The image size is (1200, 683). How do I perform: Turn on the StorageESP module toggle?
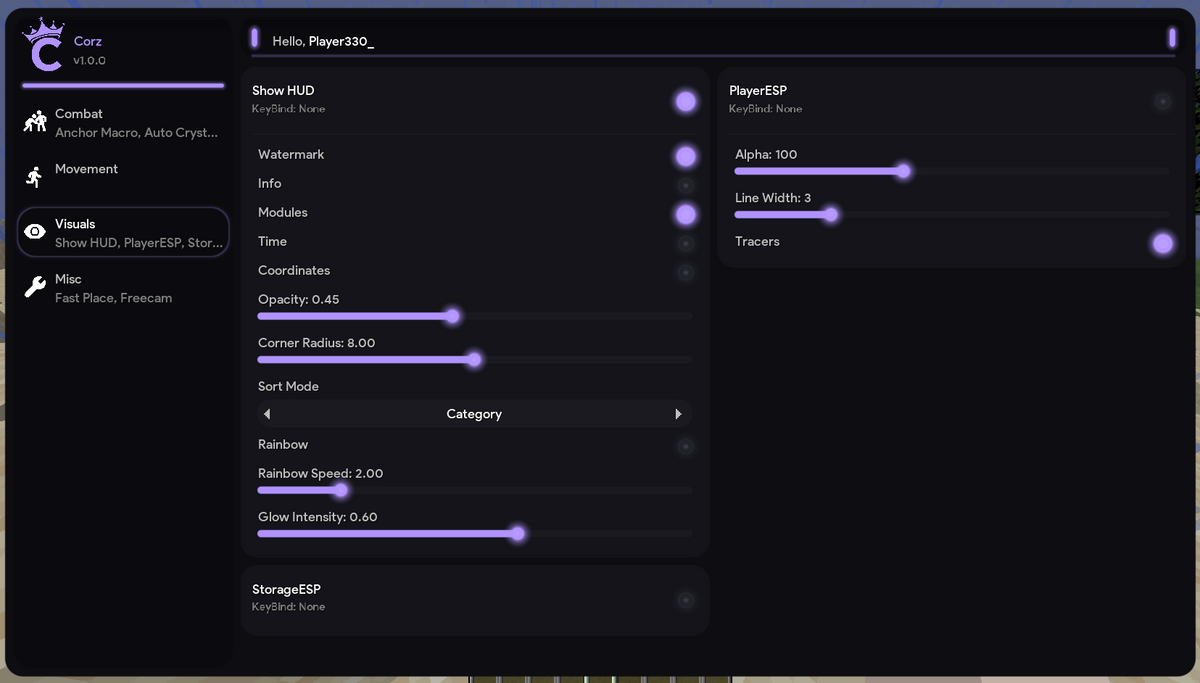pyautogui.click(x=685, y=600)
